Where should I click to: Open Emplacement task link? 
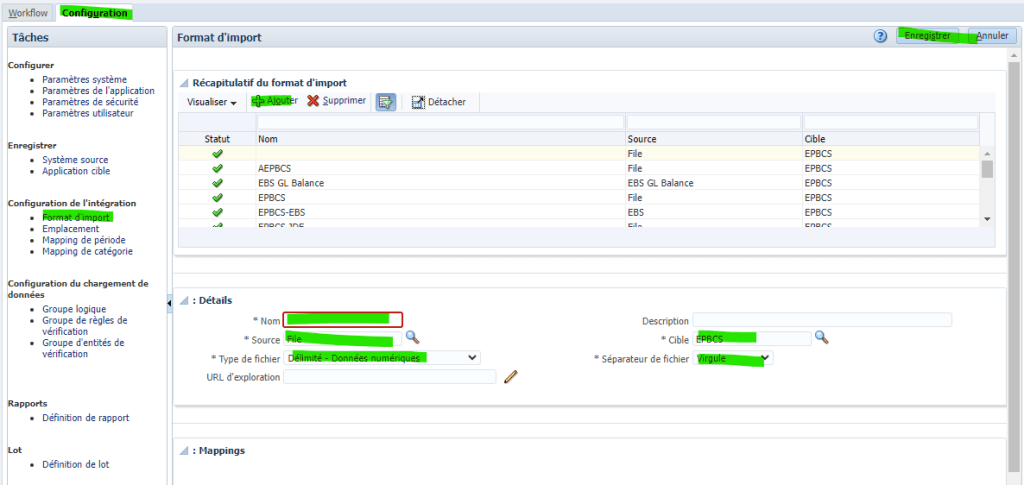tap(71, 229)
